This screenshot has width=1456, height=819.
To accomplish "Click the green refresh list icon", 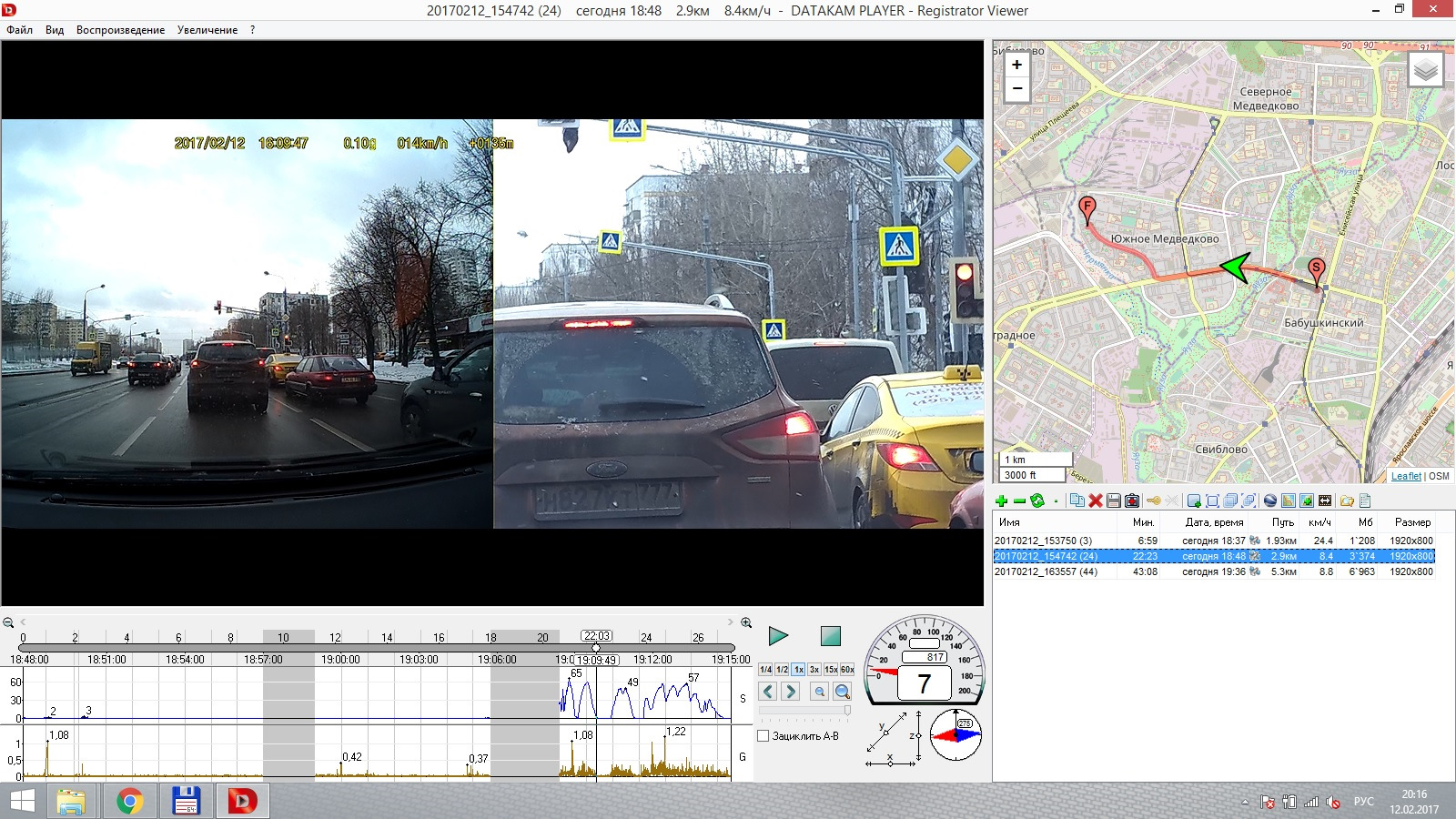I will point(1037,501).
